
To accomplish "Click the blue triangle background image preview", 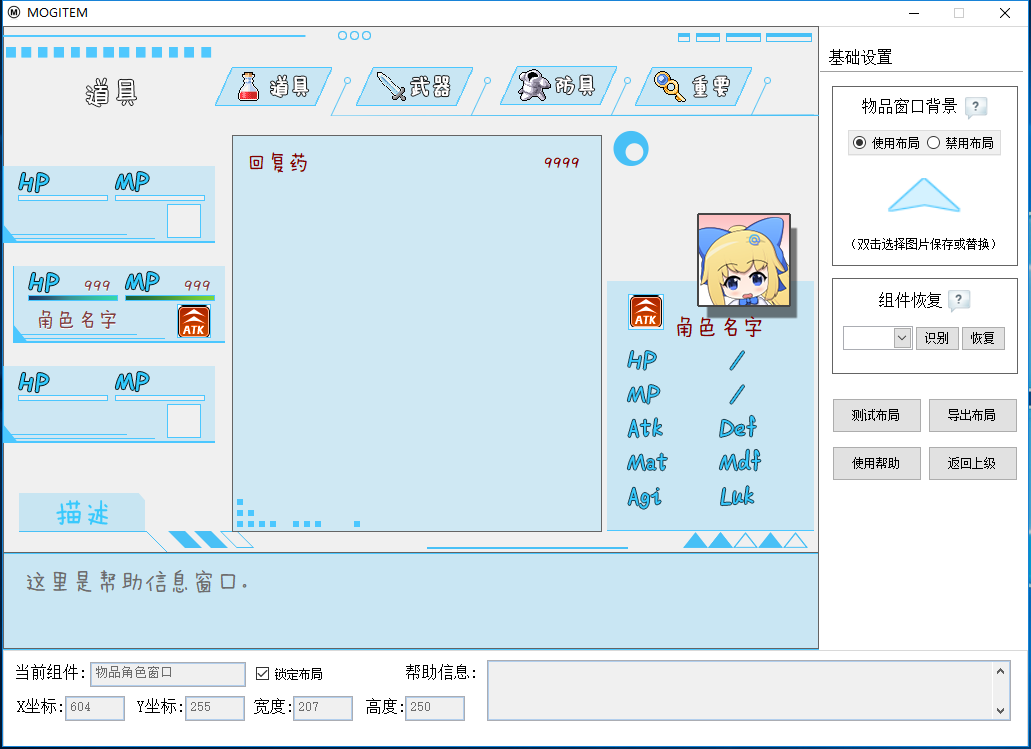I will point(924,195).
